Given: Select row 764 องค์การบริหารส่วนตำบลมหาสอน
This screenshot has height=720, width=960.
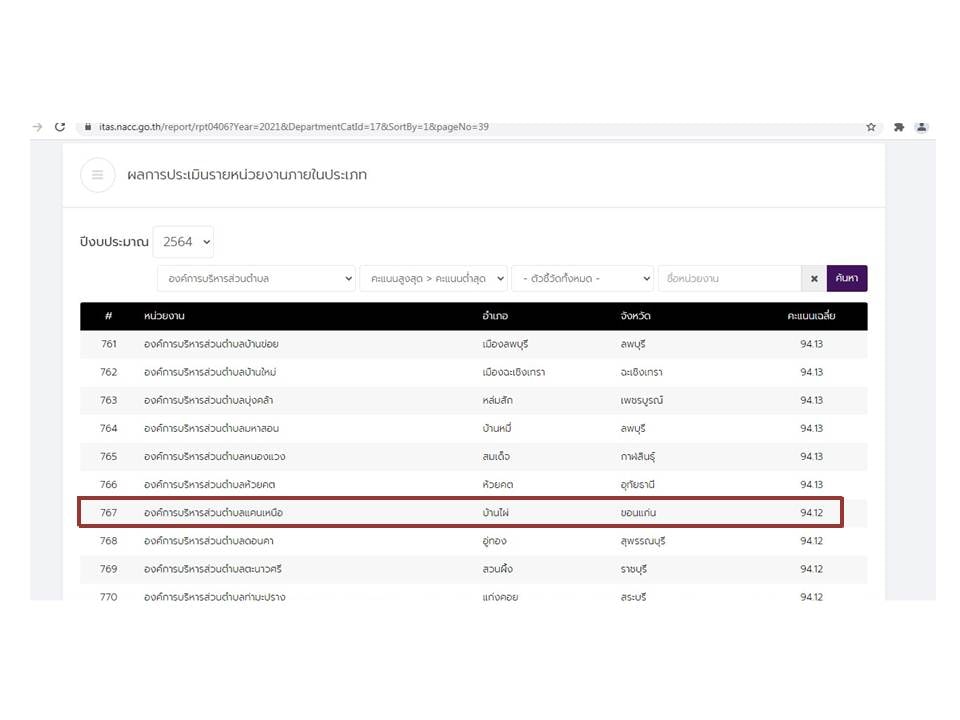Looking at the screenshot, I should (x=473, y=429).
